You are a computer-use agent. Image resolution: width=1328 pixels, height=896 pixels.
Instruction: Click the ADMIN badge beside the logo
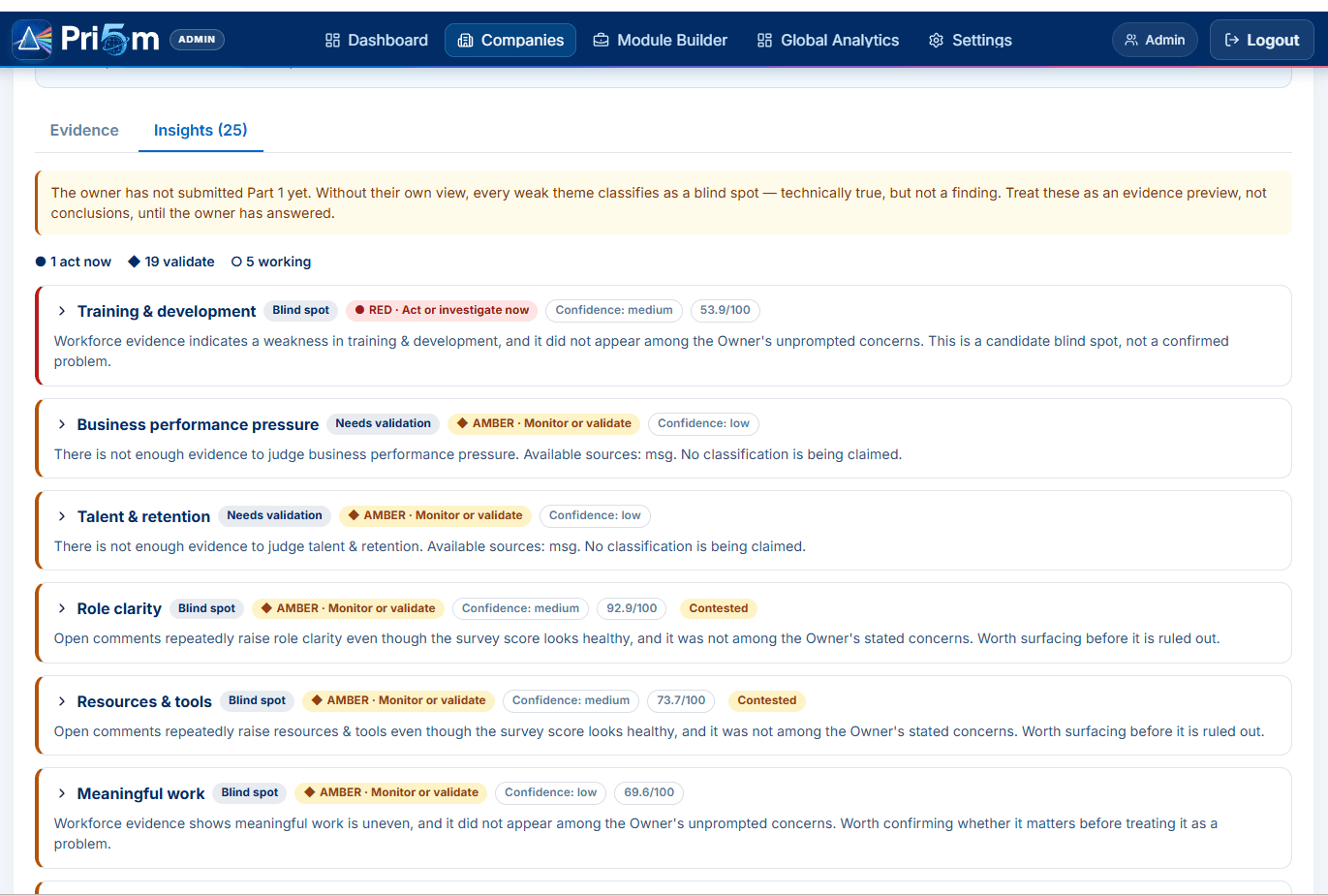pos(197,40)
